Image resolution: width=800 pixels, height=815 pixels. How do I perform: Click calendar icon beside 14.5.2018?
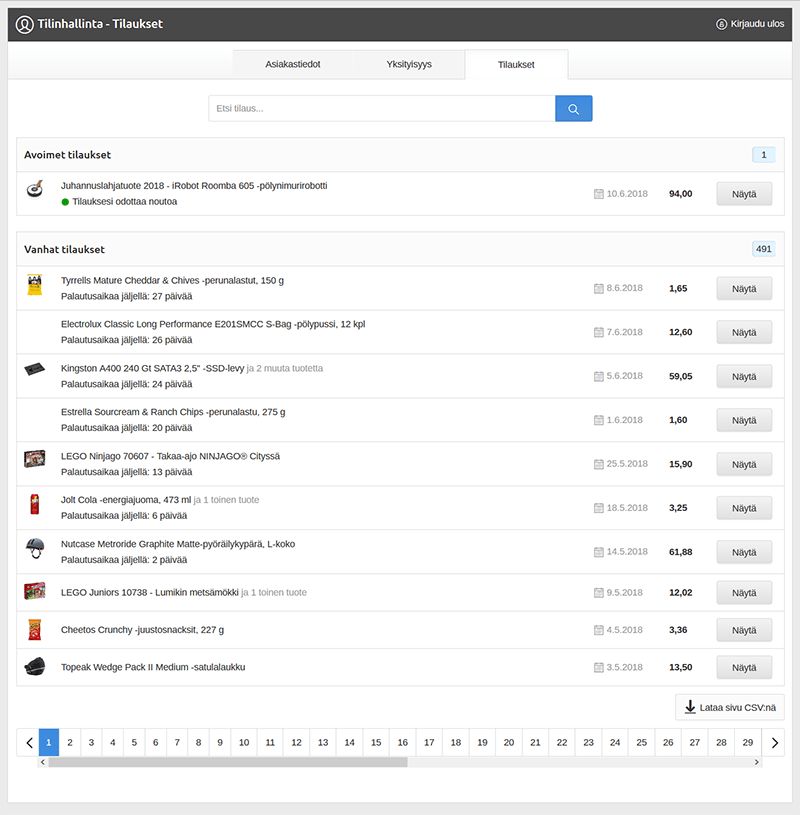click(x=599, y=552)
